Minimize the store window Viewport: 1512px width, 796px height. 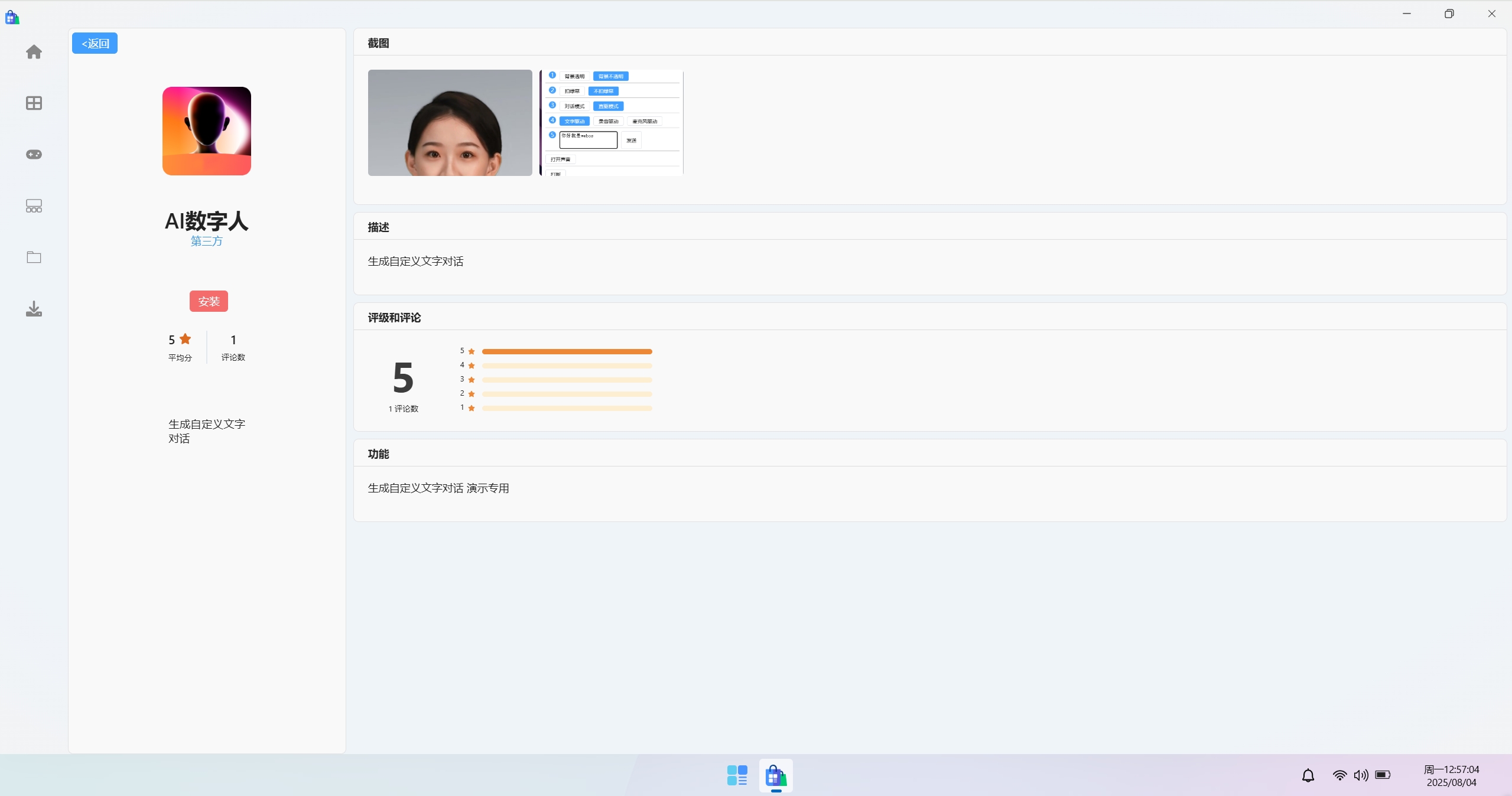click(x=1407, y=14)
